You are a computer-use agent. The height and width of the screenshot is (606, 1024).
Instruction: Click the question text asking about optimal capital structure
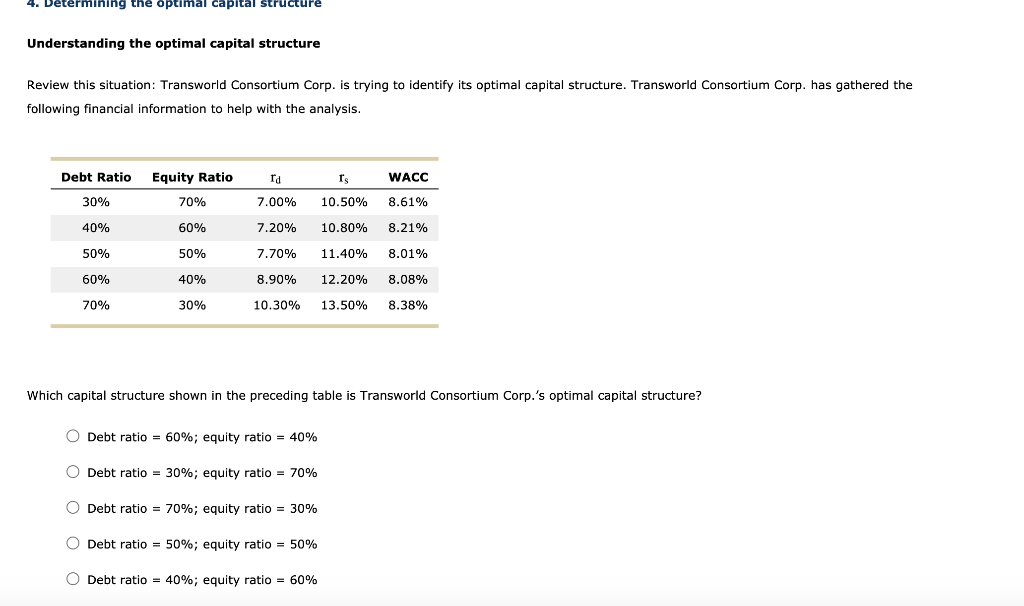364,395
